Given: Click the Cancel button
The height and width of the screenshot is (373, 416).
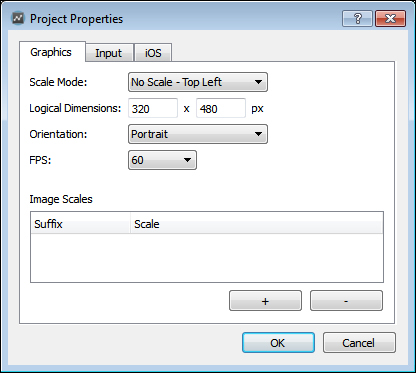Looking at the screenshot, I should tap(359, 343).
